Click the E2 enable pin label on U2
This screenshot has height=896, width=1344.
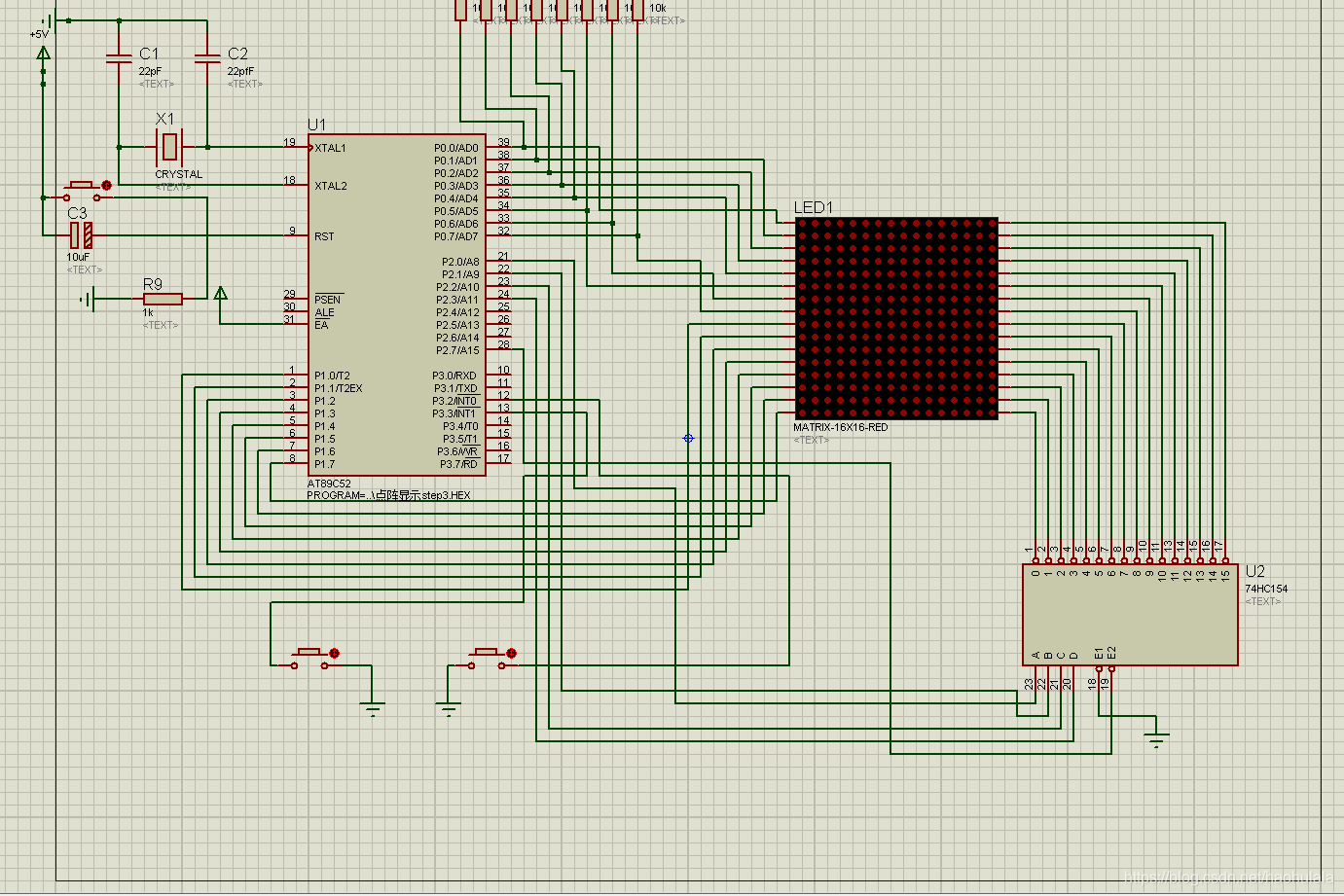coord(1111,653)
